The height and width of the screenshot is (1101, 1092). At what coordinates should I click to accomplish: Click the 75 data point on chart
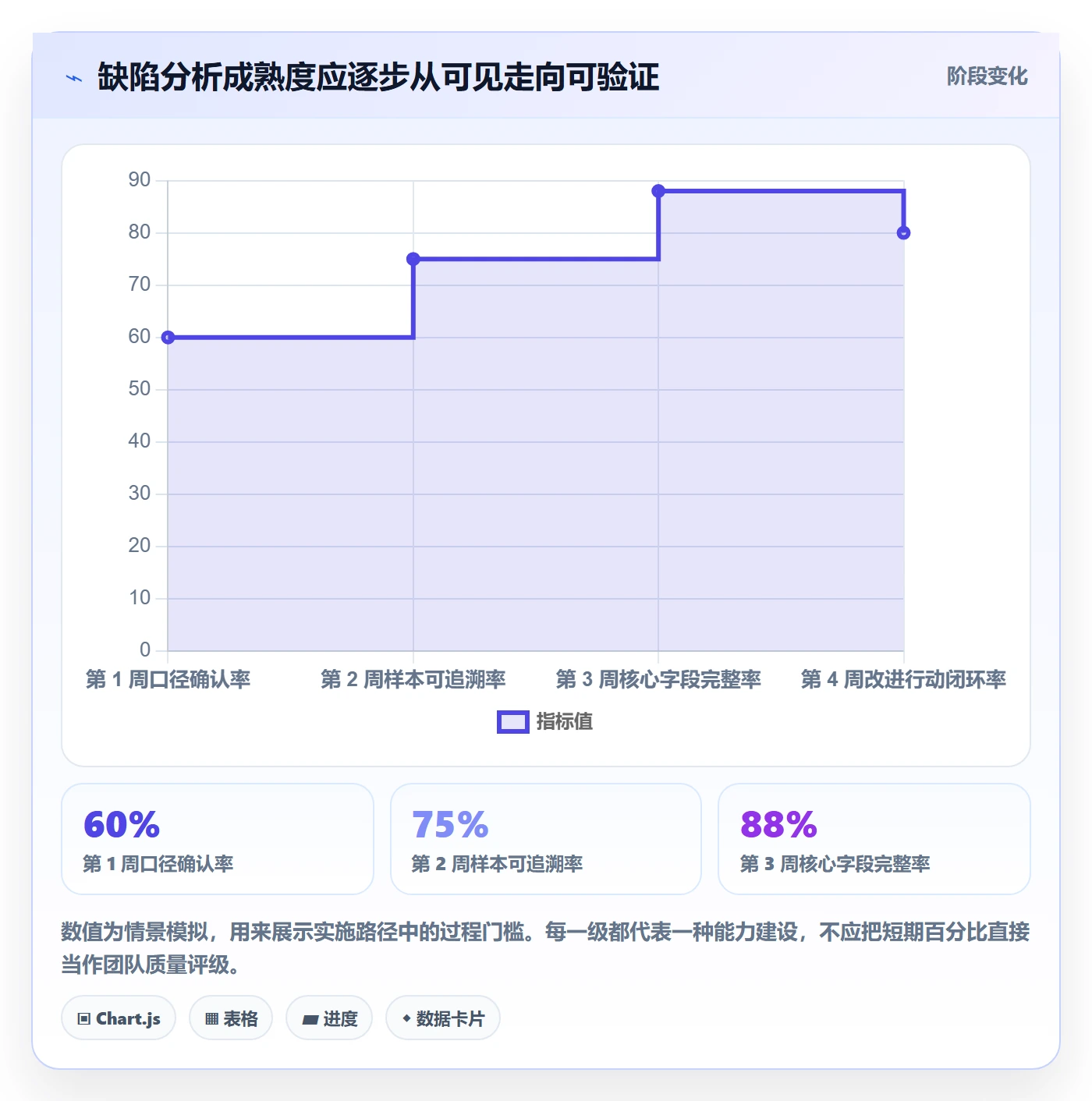pyautogui.click(x=413, y=259)
